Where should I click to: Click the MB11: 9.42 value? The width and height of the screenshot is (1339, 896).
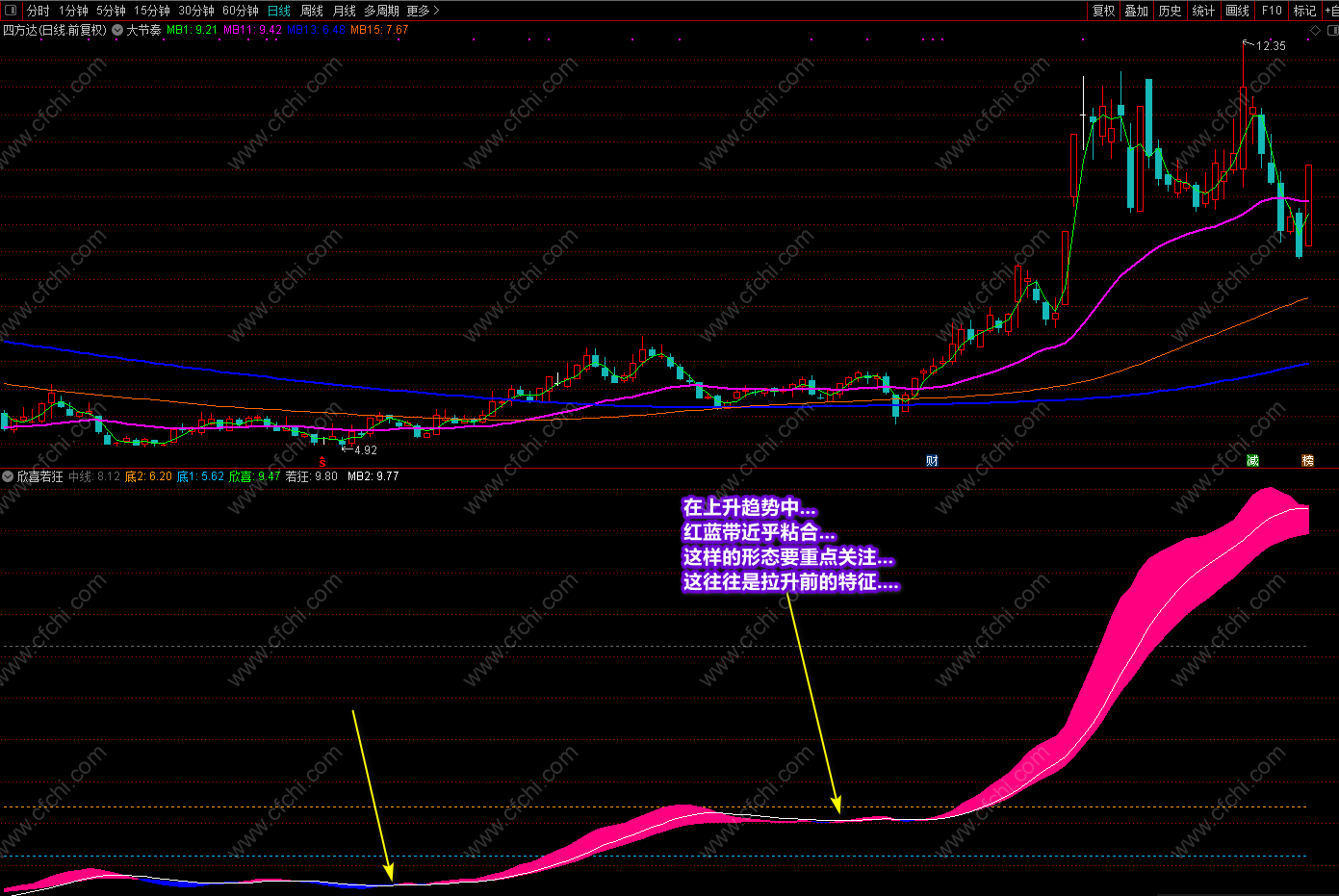[252, 30]
